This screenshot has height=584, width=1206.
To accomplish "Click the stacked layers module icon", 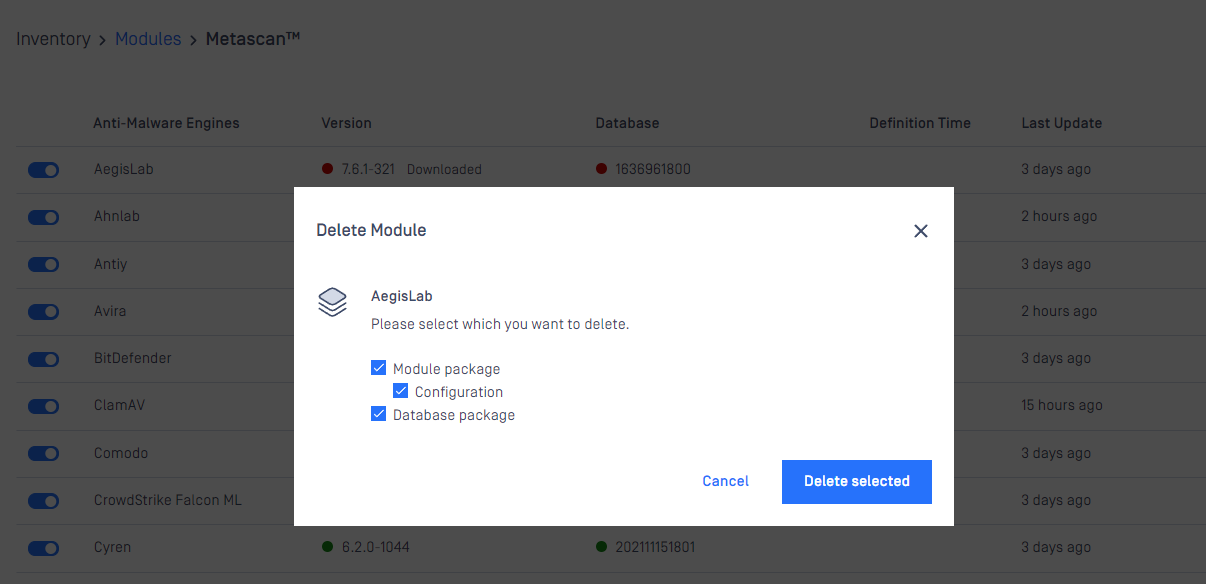I will pyautogui.click(x=332, y=302).
